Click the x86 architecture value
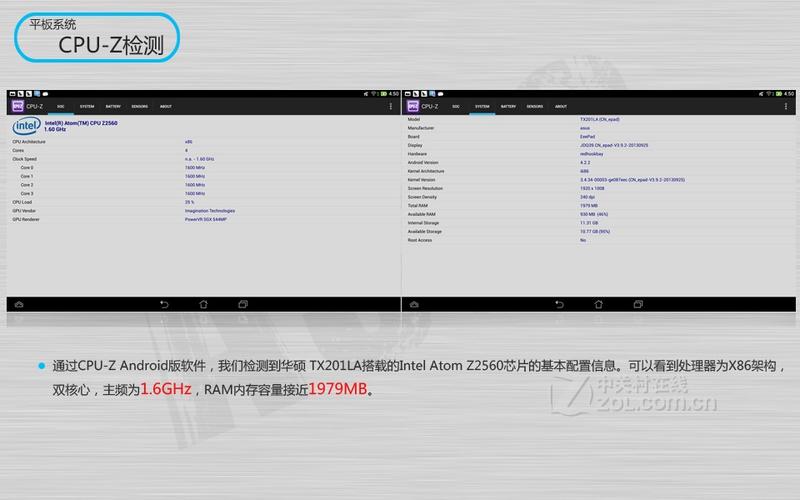 point(188,142)
